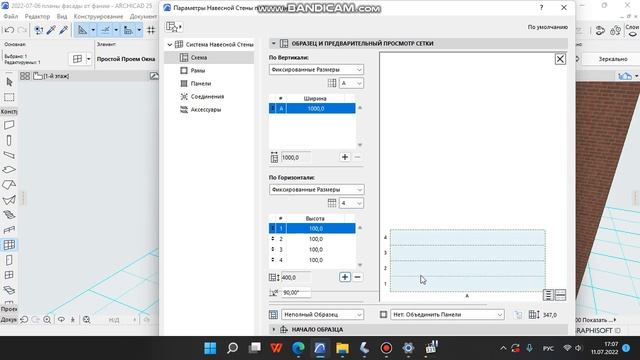Screen dimensions: 640x360
Task: Toggle the grid snap hash icon
Action: click(x=151, y=30)
